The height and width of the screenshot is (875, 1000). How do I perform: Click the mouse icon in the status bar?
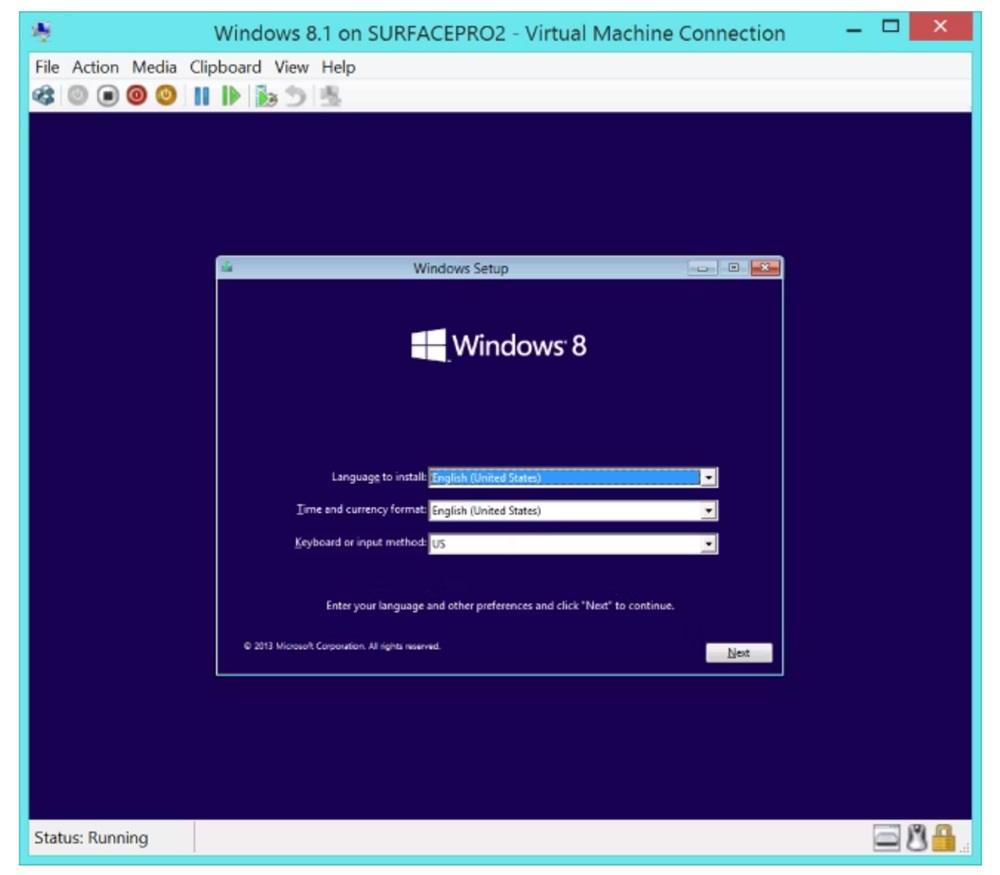pos(916,838)
